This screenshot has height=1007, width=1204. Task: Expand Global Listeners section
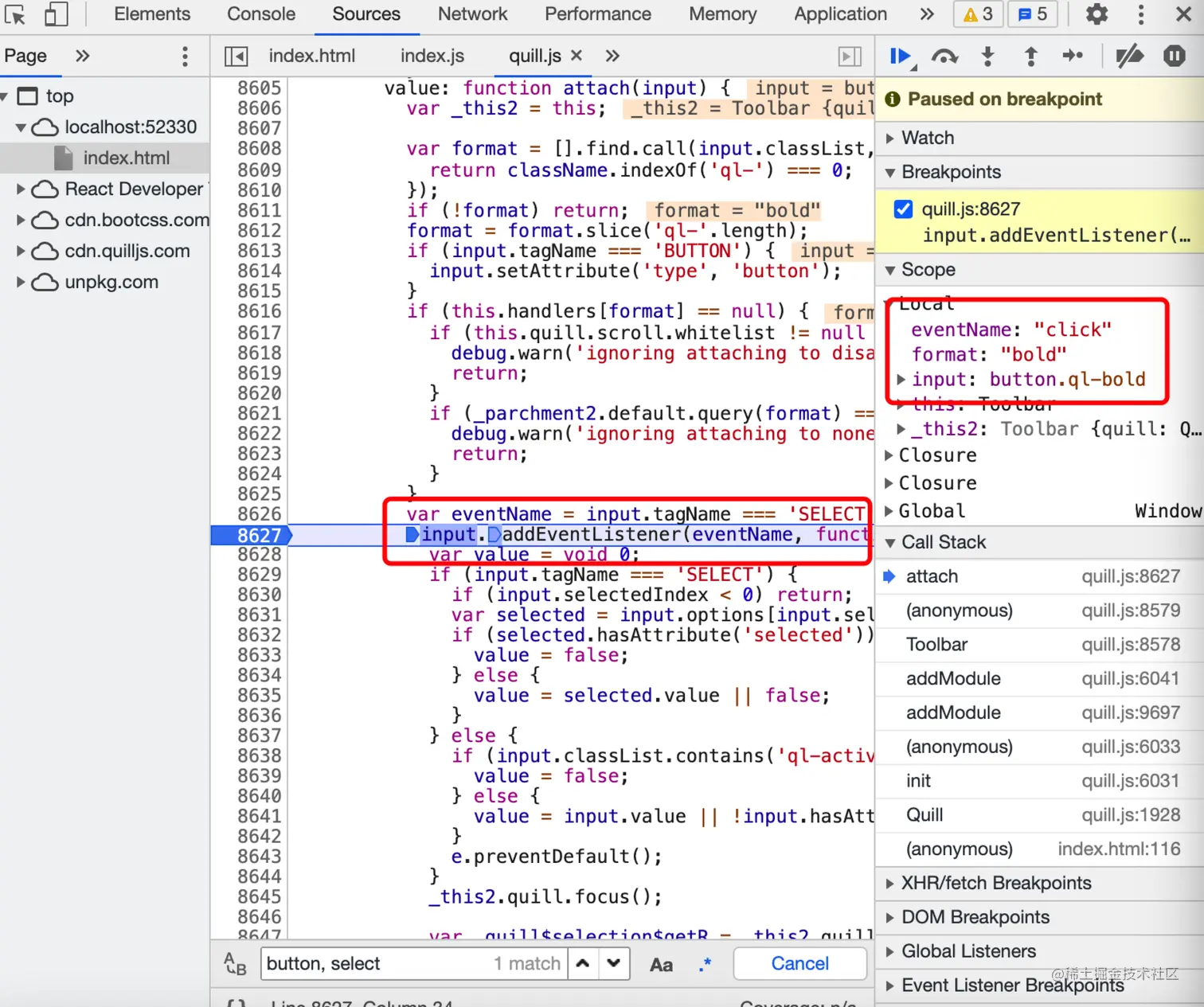[1039, 952]
